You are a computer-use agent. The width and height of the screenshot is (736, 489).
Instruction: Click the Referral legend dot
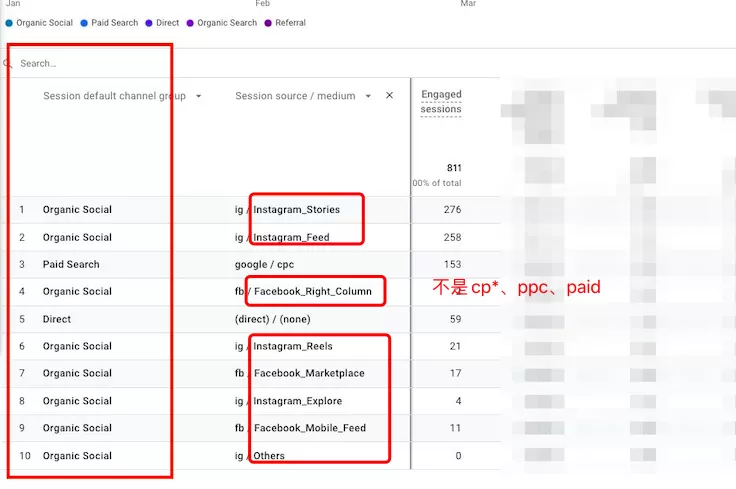268,23
